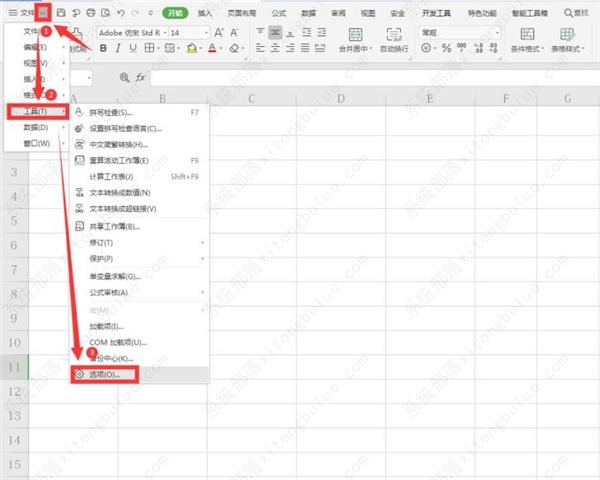Open the font name dropdown
Viewport: 600px width, 480px height.
160,32
